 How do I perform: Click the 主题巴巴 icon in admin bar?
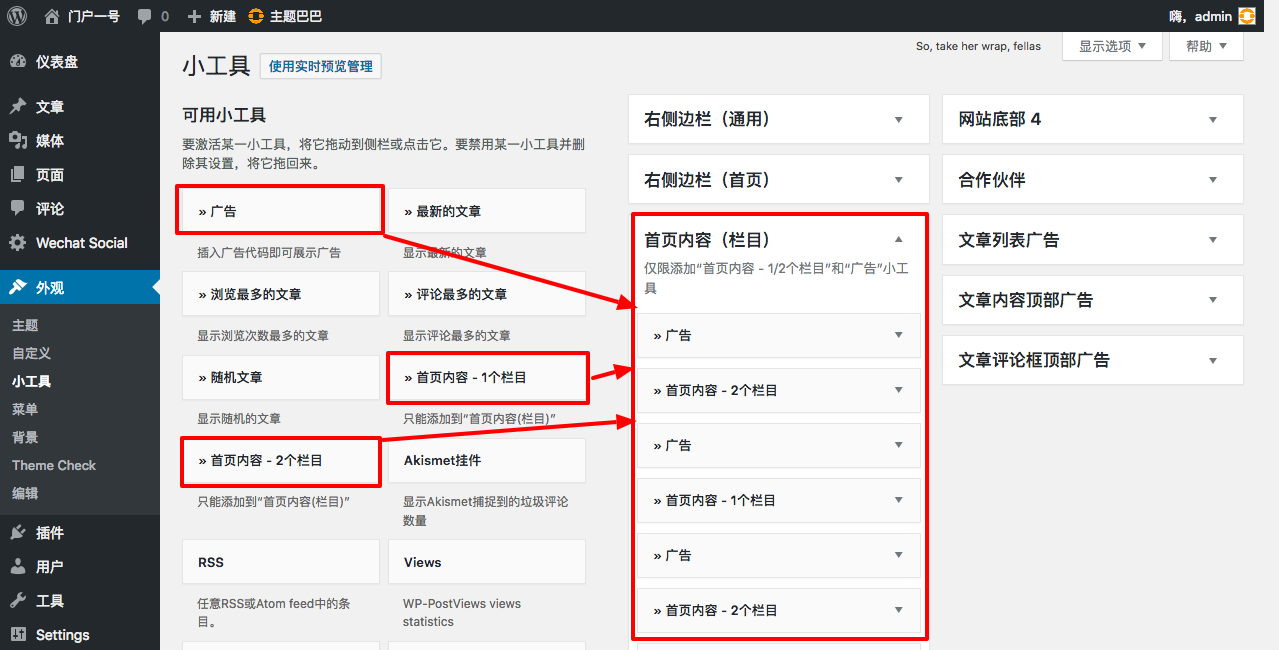(256, 16)
